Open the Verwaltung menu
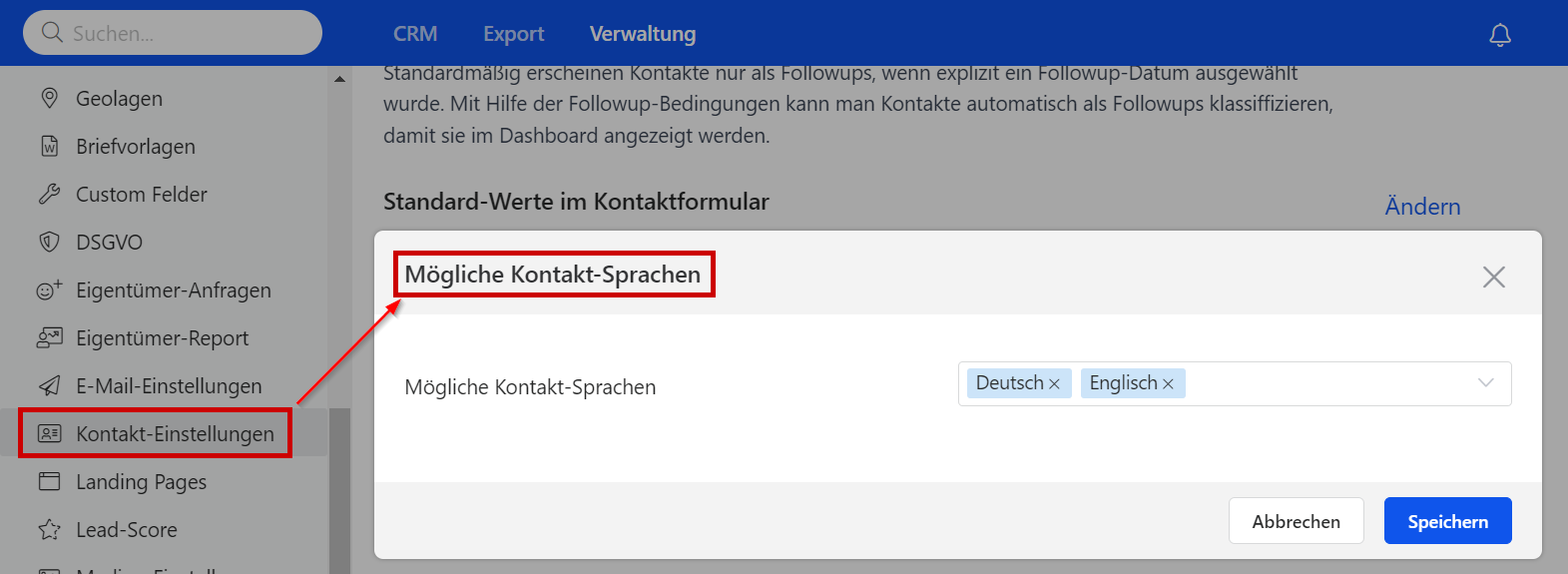 pyautogui.click(x=643, y=34)
